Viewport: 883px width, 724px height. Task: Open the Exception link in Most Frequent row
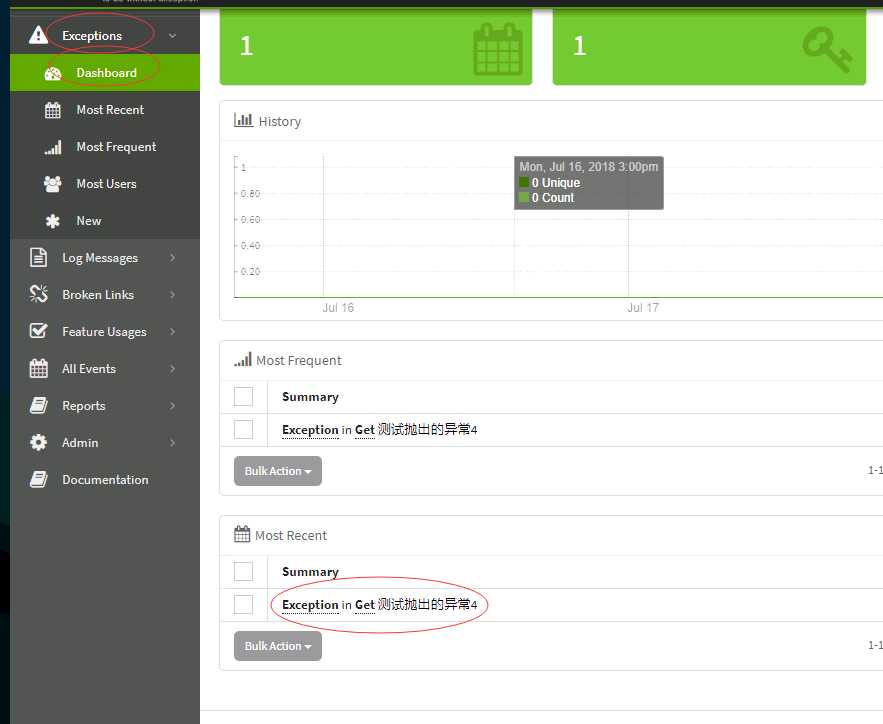coord(310,430)
